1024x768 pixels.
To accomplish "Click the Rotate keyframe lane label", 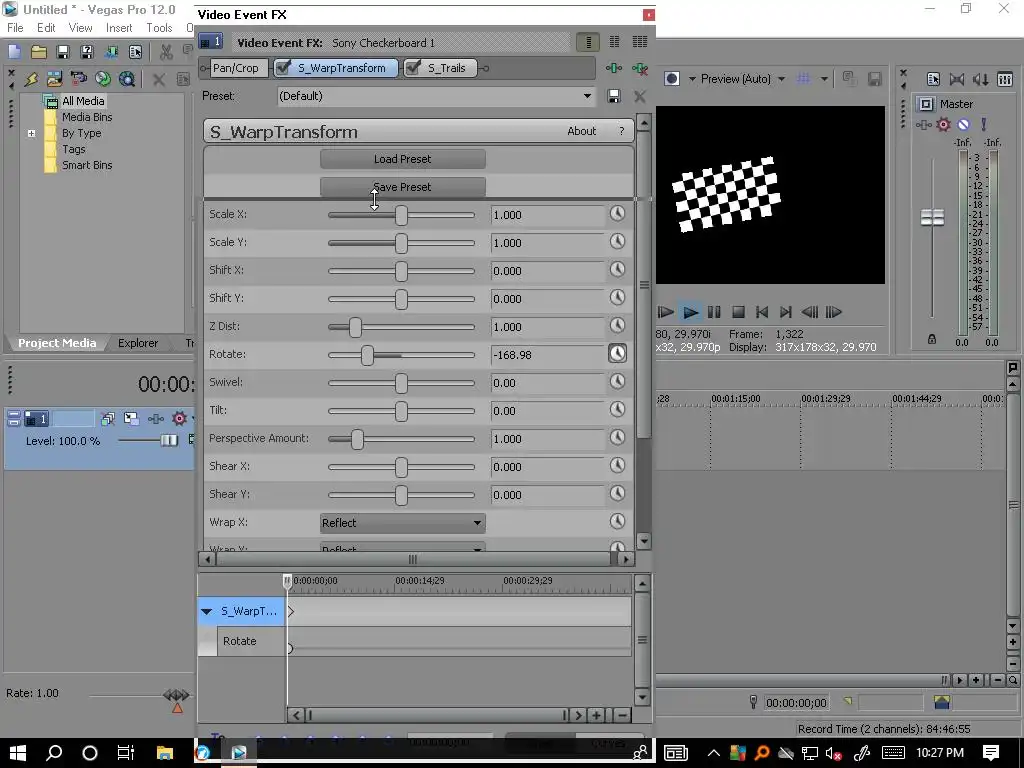I will click(x=239, y=641).
